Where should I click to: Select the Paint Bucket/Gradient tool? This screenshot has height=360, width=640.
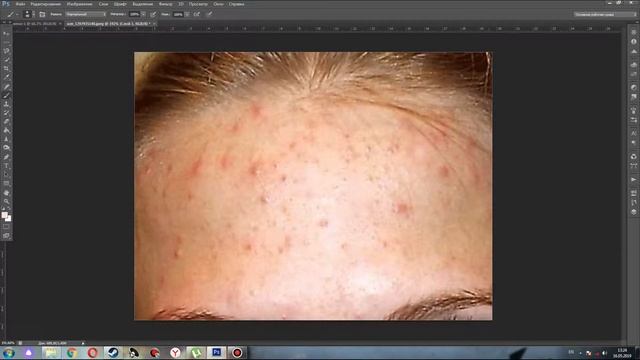click(x=6, y=131)
